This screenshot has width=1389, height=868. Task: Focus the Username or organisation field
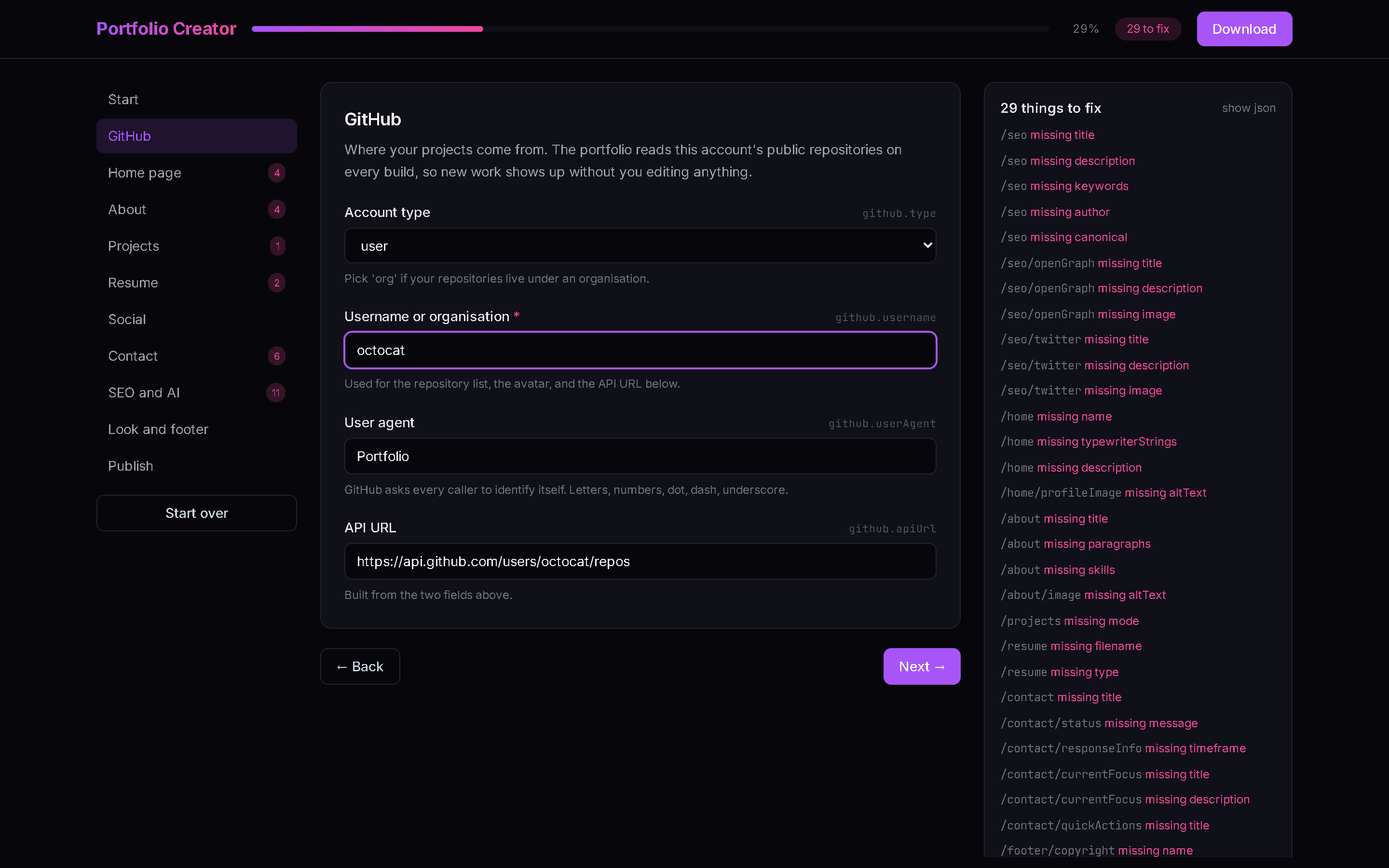(640, 350)
